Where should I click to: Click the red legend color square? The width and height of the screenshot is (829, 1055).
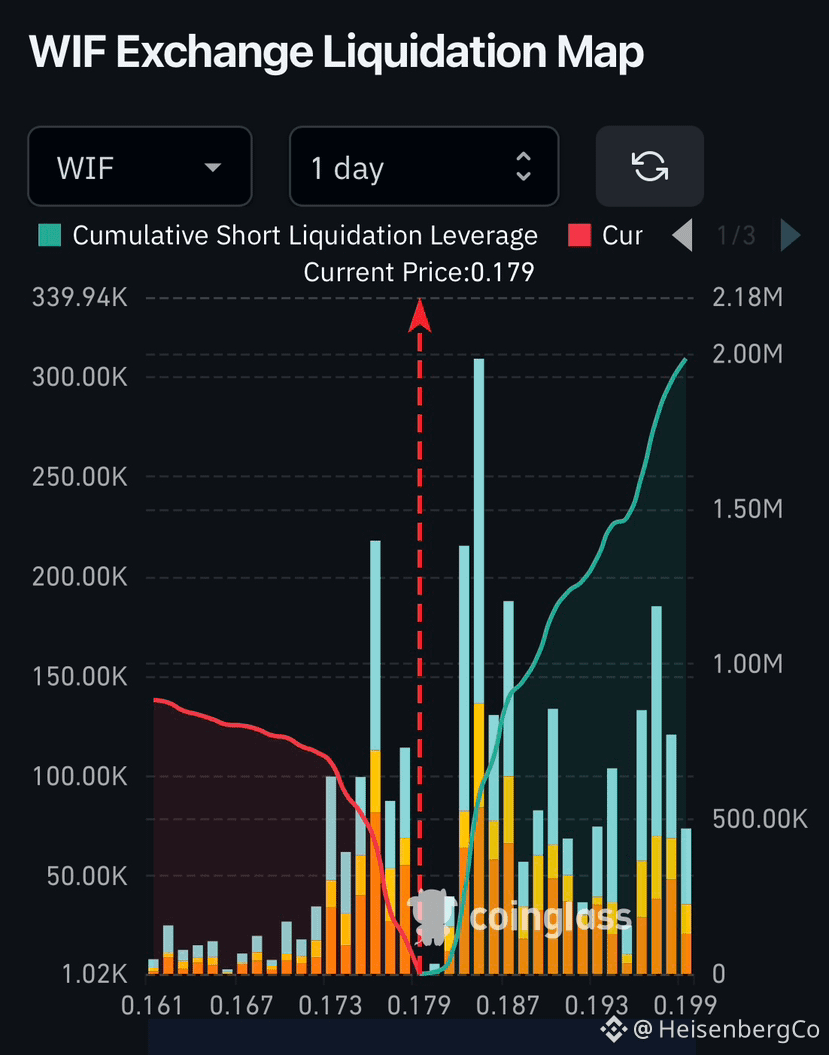point(579,235)
